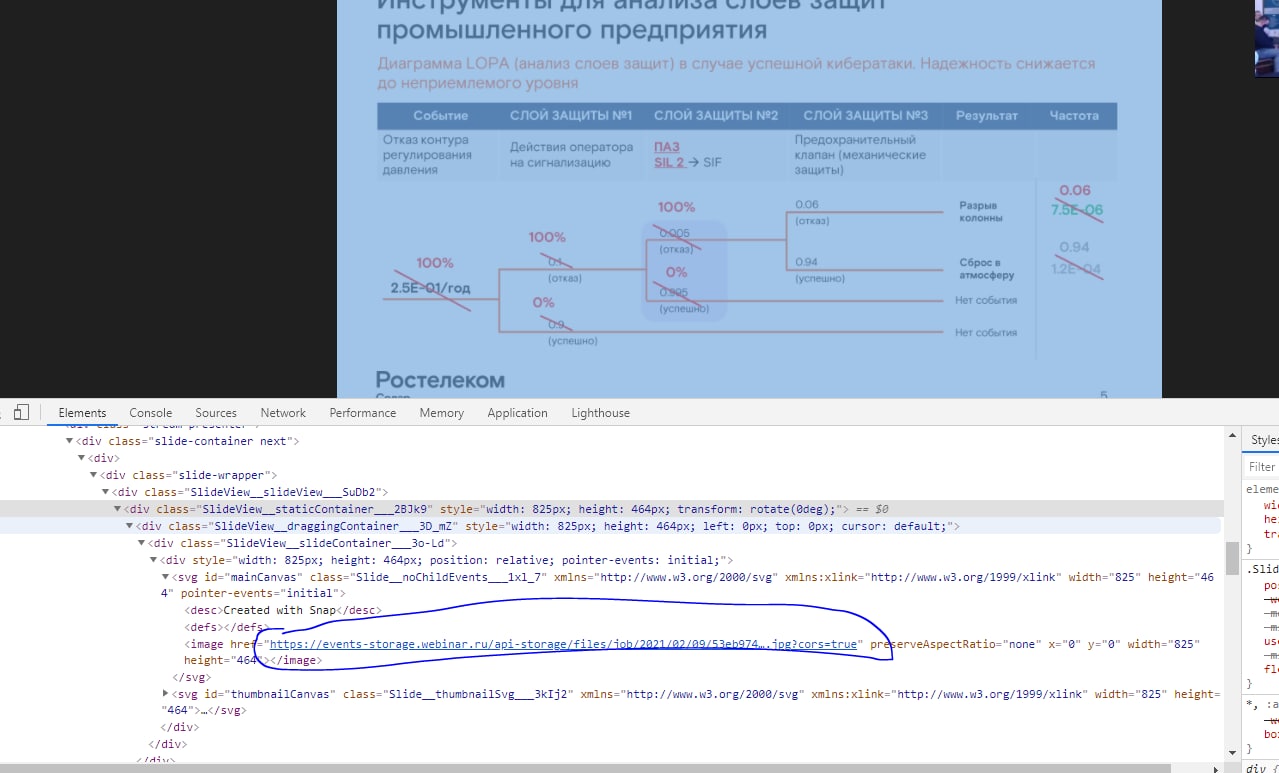This screenshot has width=1279, height=773.
Task: Click the Ростелеком logo on the slide
Action: pyautogui.click(x=440, y=380)
